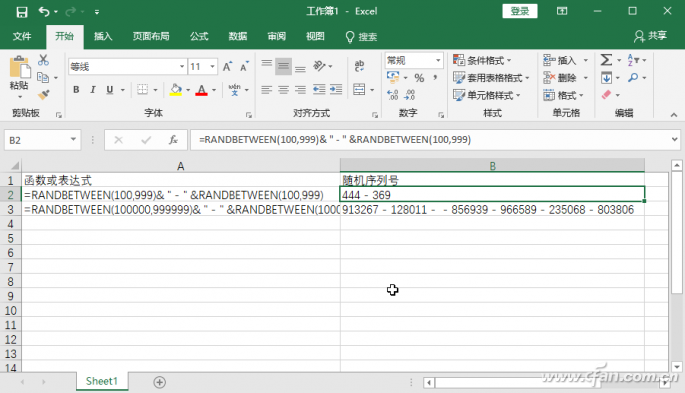Open Find and Select magnifier
The image size is (685, 393).
[633, 78]
